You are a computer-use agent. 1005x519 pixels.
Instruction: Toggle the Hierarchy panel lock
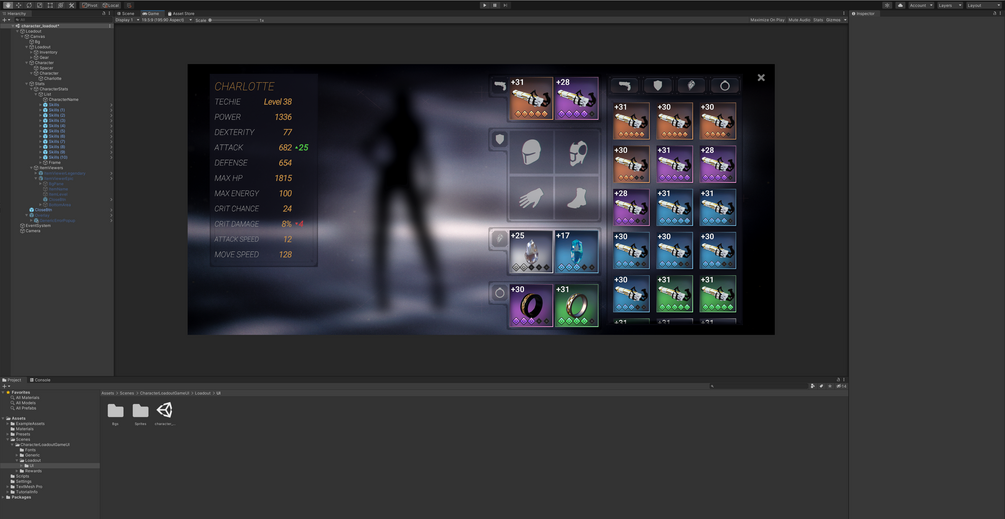pos(104,13)
